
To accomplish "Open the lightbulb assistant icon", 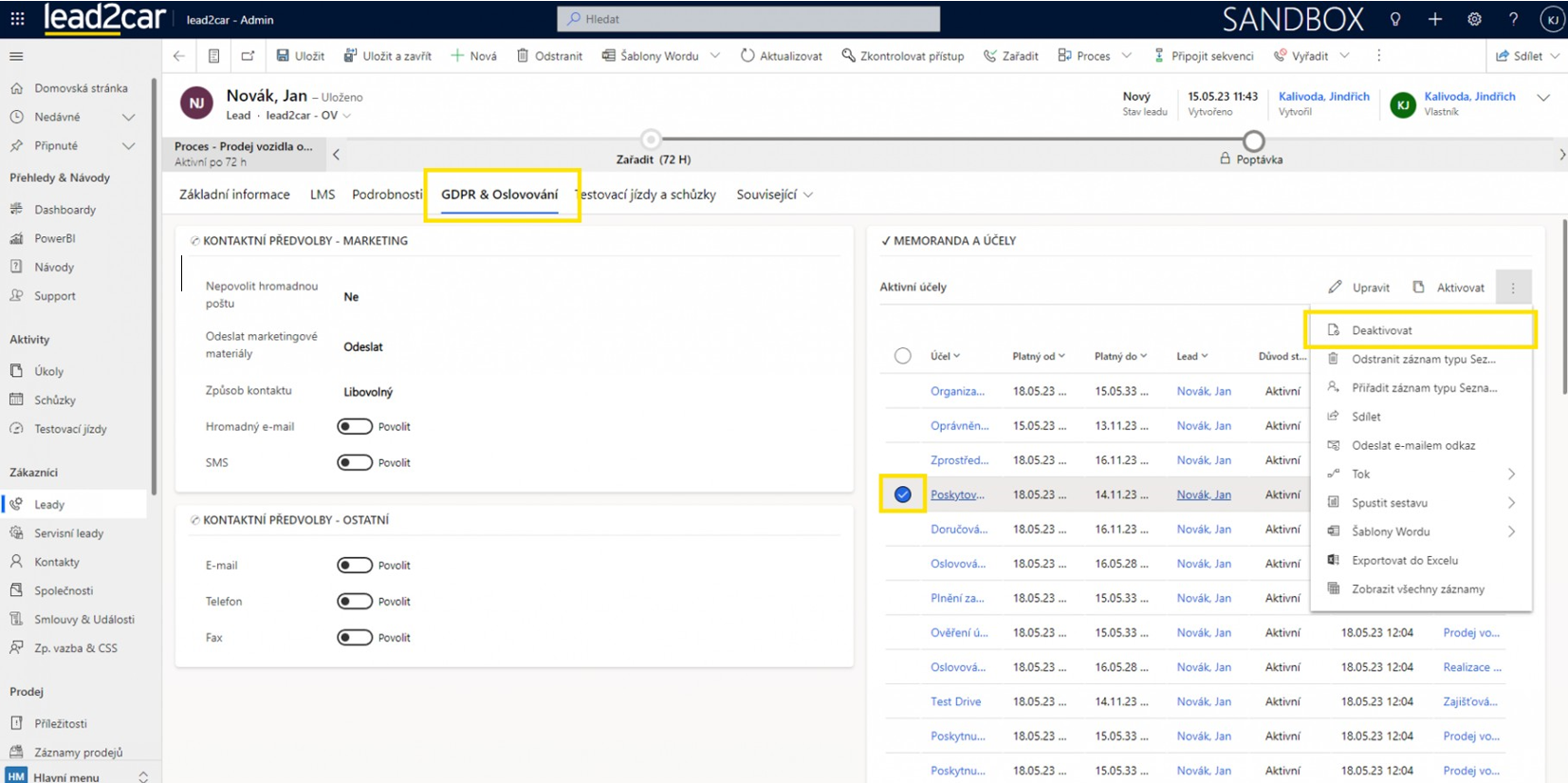I will pos(1395,19).
